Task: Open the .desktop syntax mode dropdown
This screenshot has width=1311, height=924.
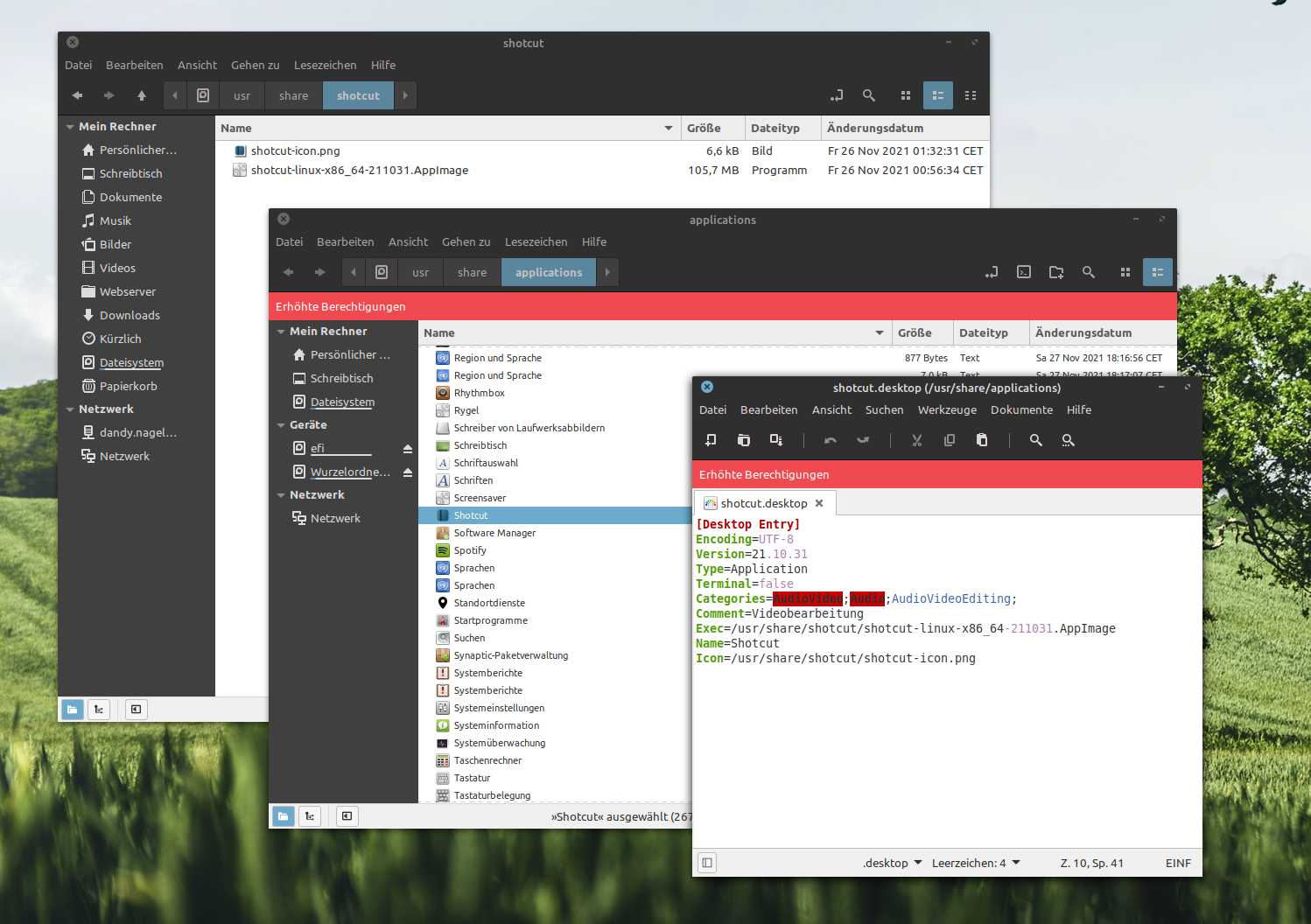Action: pyautogui.click(x=892, y=863)
